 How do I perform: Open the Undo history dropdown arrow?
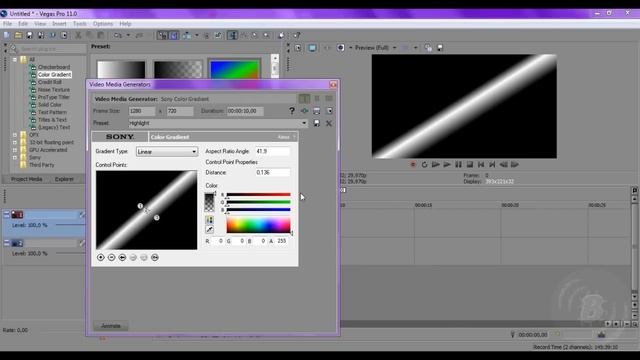(x=128, y=36)
